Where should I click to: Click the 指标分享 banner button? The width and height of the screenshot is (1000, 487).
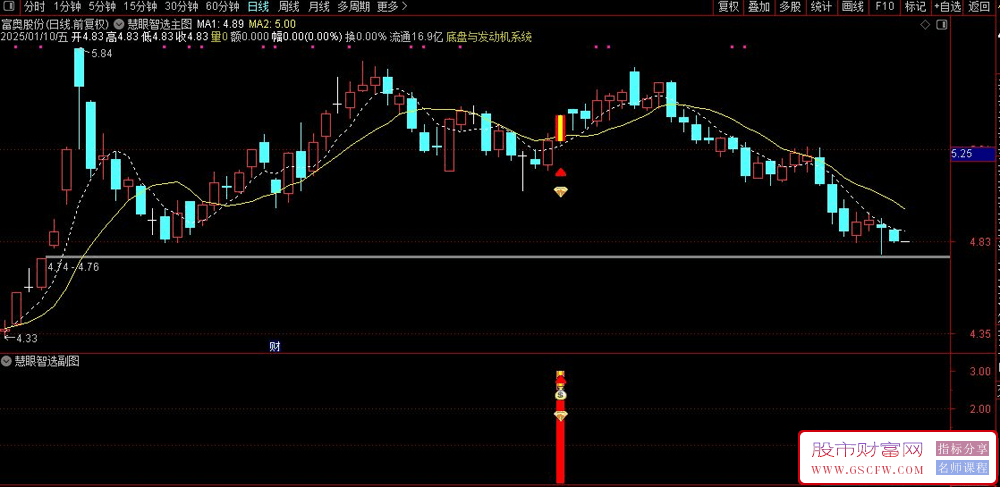tap(962, 449)
